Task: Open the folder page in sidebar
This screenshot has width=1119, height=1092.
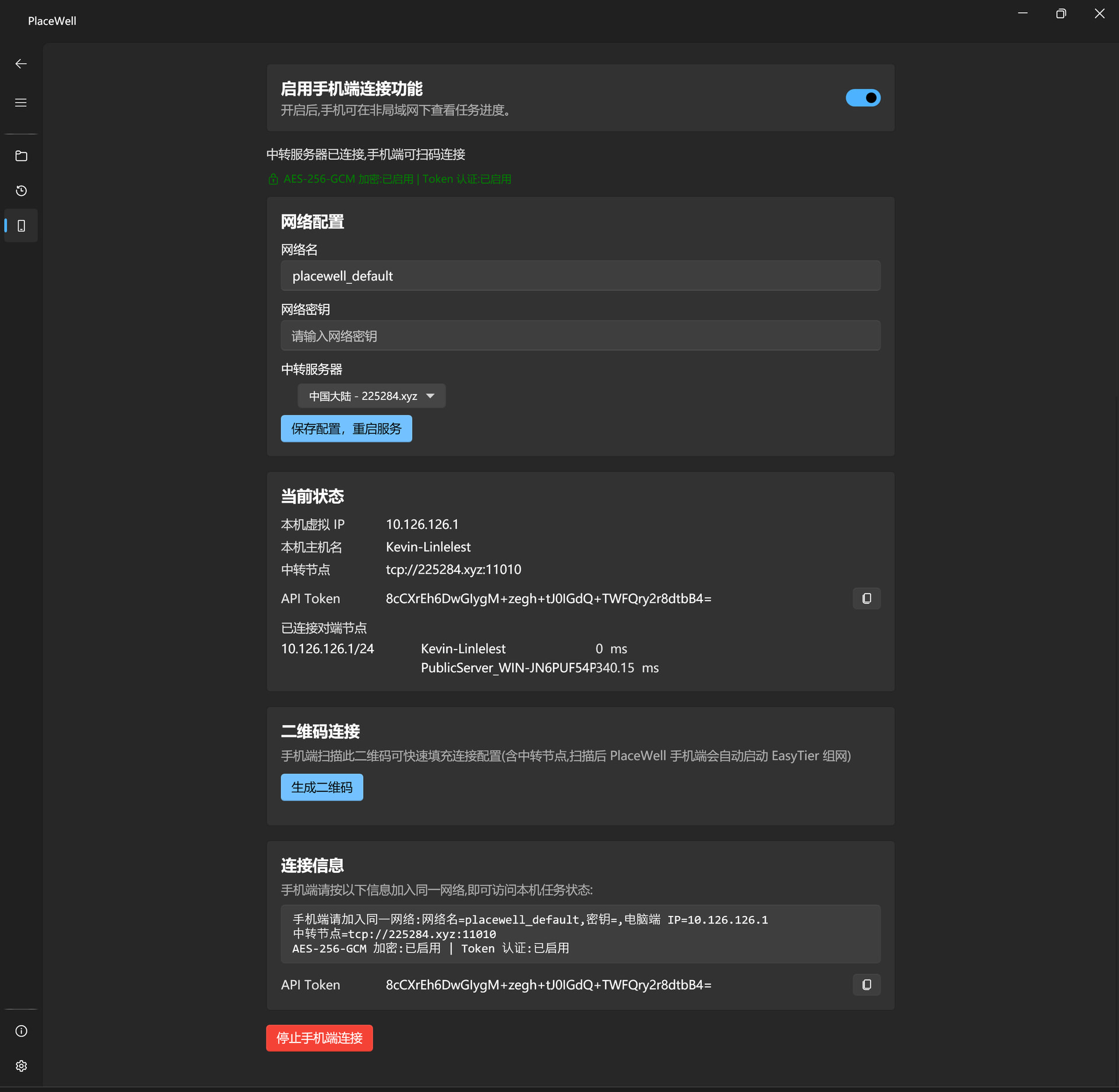Action: point(21,156)
